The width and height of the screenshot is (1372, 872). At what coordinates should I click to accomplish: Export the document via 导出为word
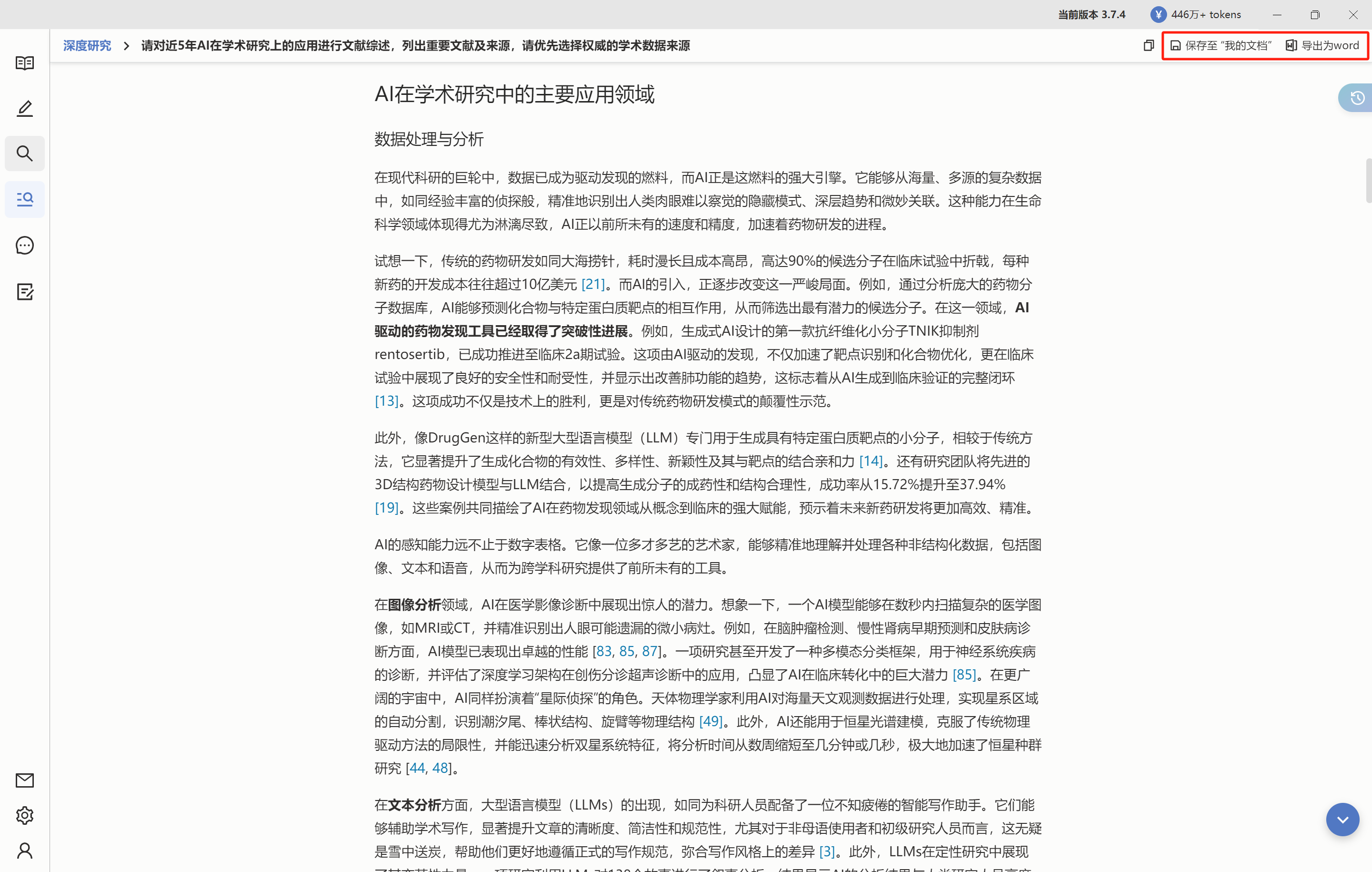click(1323, 46)
